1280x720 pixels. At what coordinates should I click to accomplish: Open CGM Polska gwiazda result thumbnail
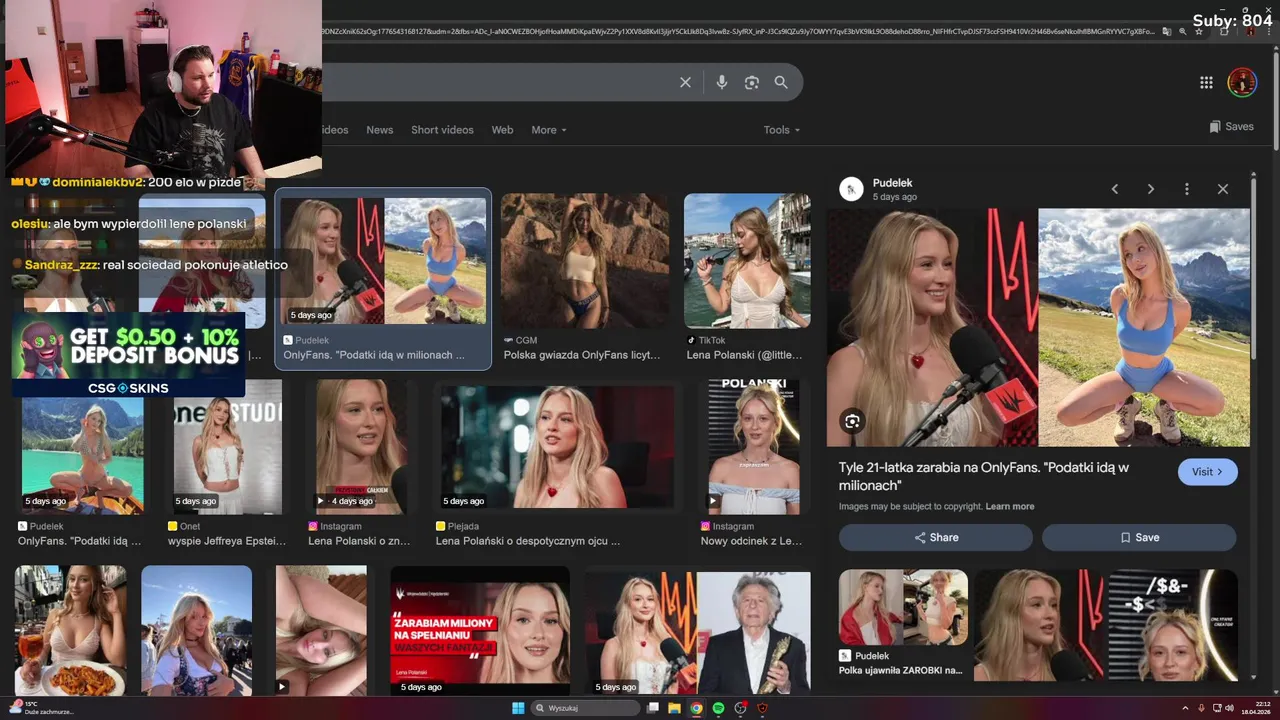(585, 261)
